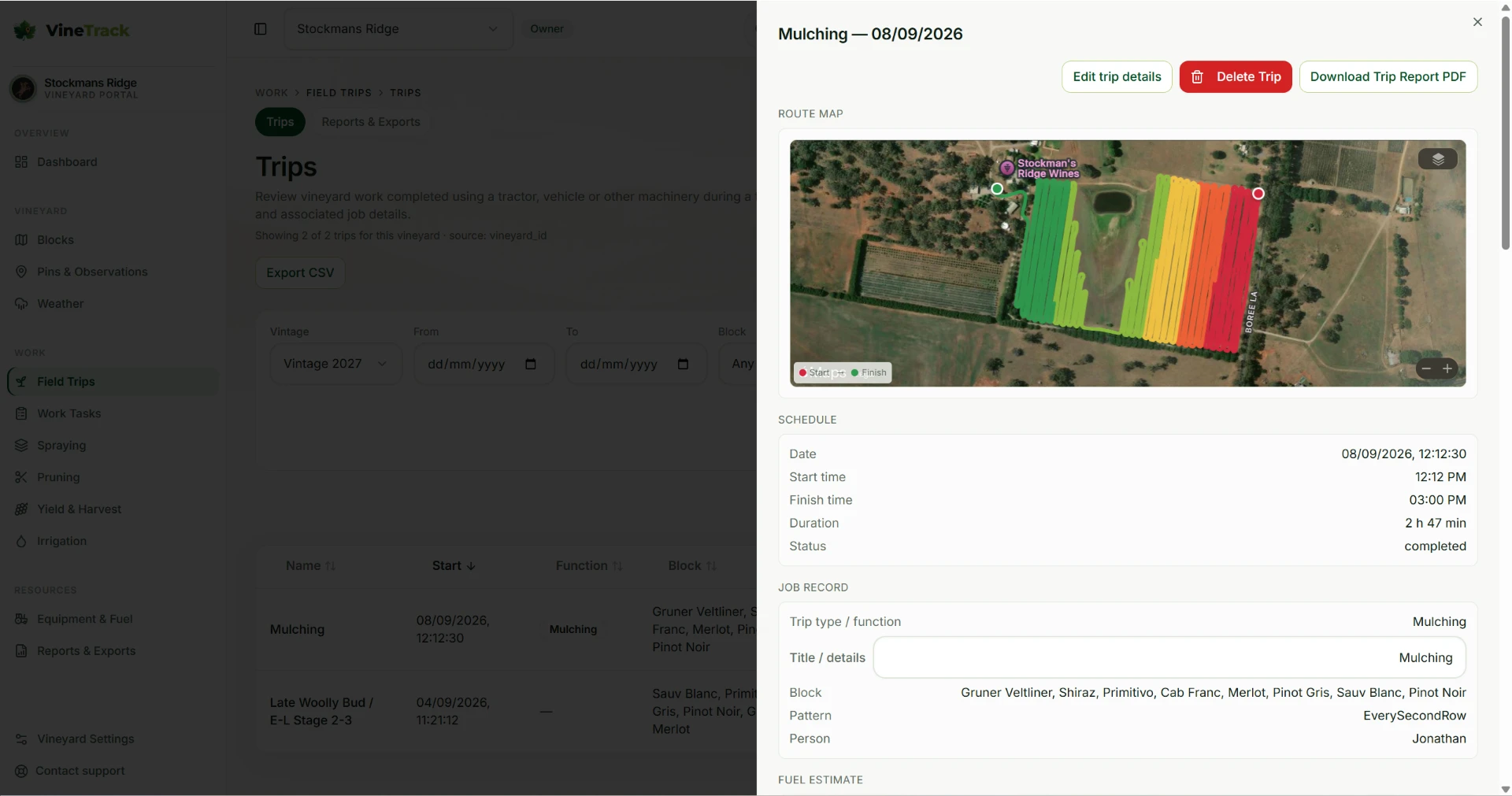Switch to Trips tab
Screen dimensions: 1512x796
[280, 122]
